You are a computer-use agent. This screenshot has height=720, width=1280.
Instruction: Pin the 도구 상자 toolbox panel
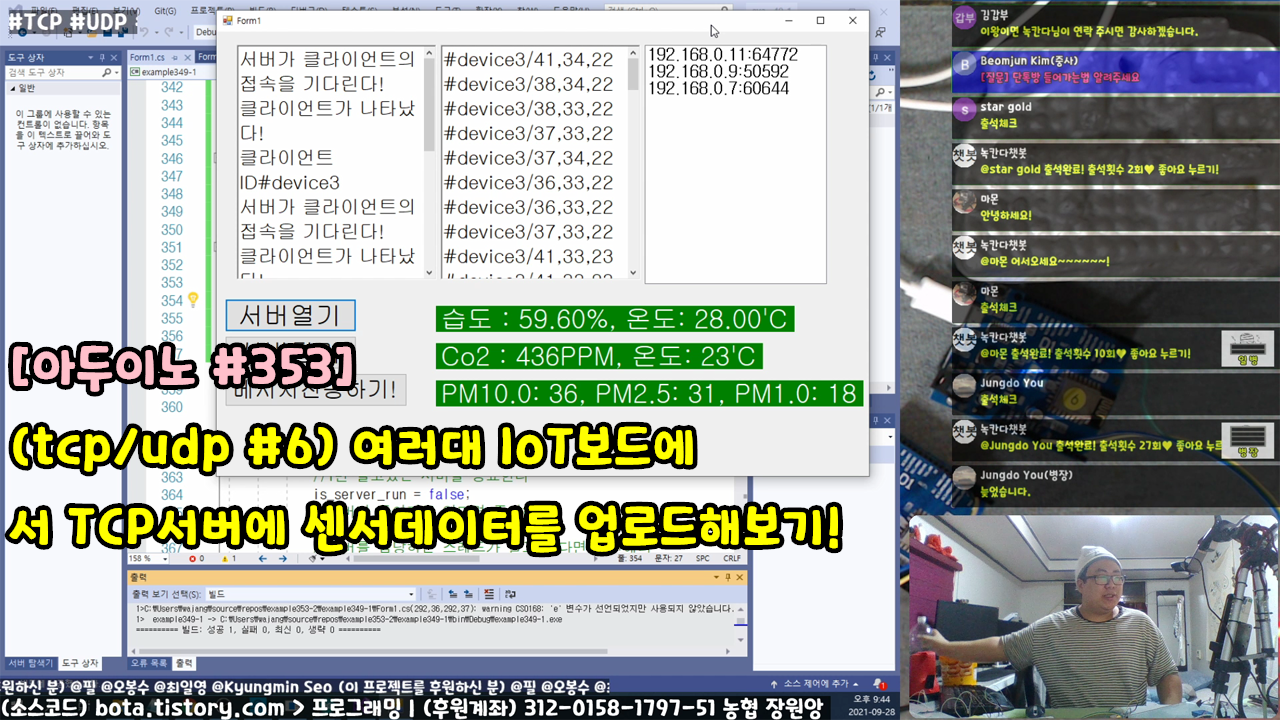point(103,58)
